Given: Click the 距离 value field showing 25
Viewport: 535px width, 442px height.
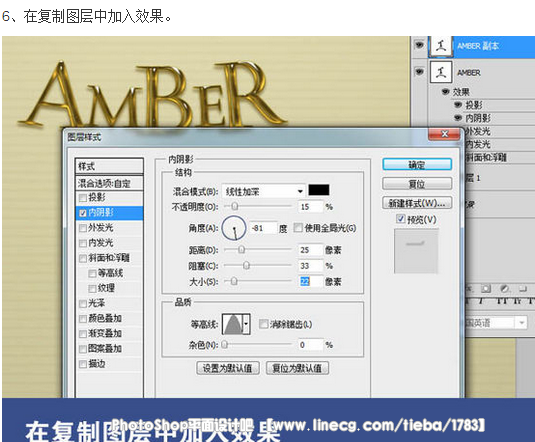Looking at the screenshot, I should pos(310,250).
